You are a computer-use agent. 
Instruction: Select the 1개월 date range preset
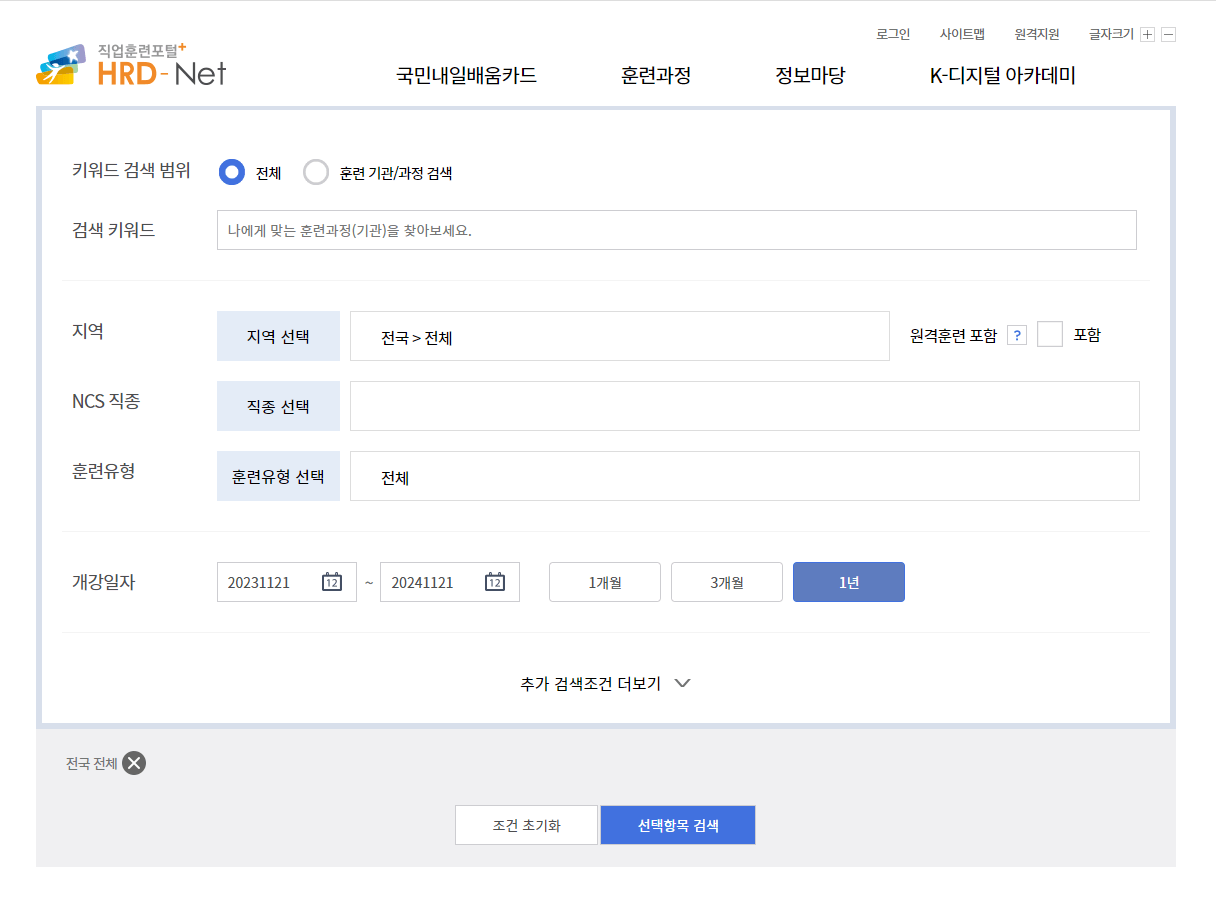(x=604, y=581)
